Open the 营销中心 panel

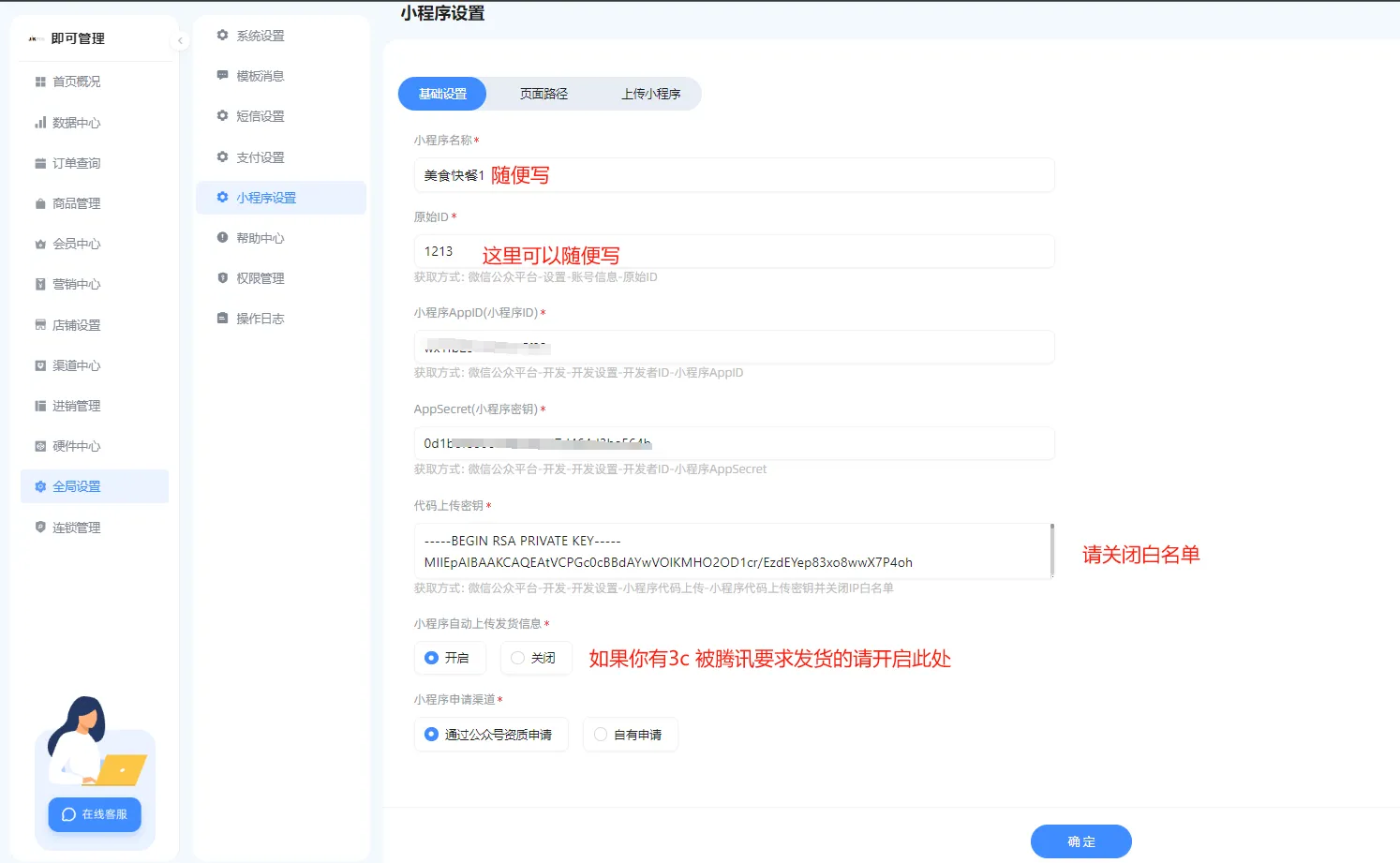[x=75, y=284]
